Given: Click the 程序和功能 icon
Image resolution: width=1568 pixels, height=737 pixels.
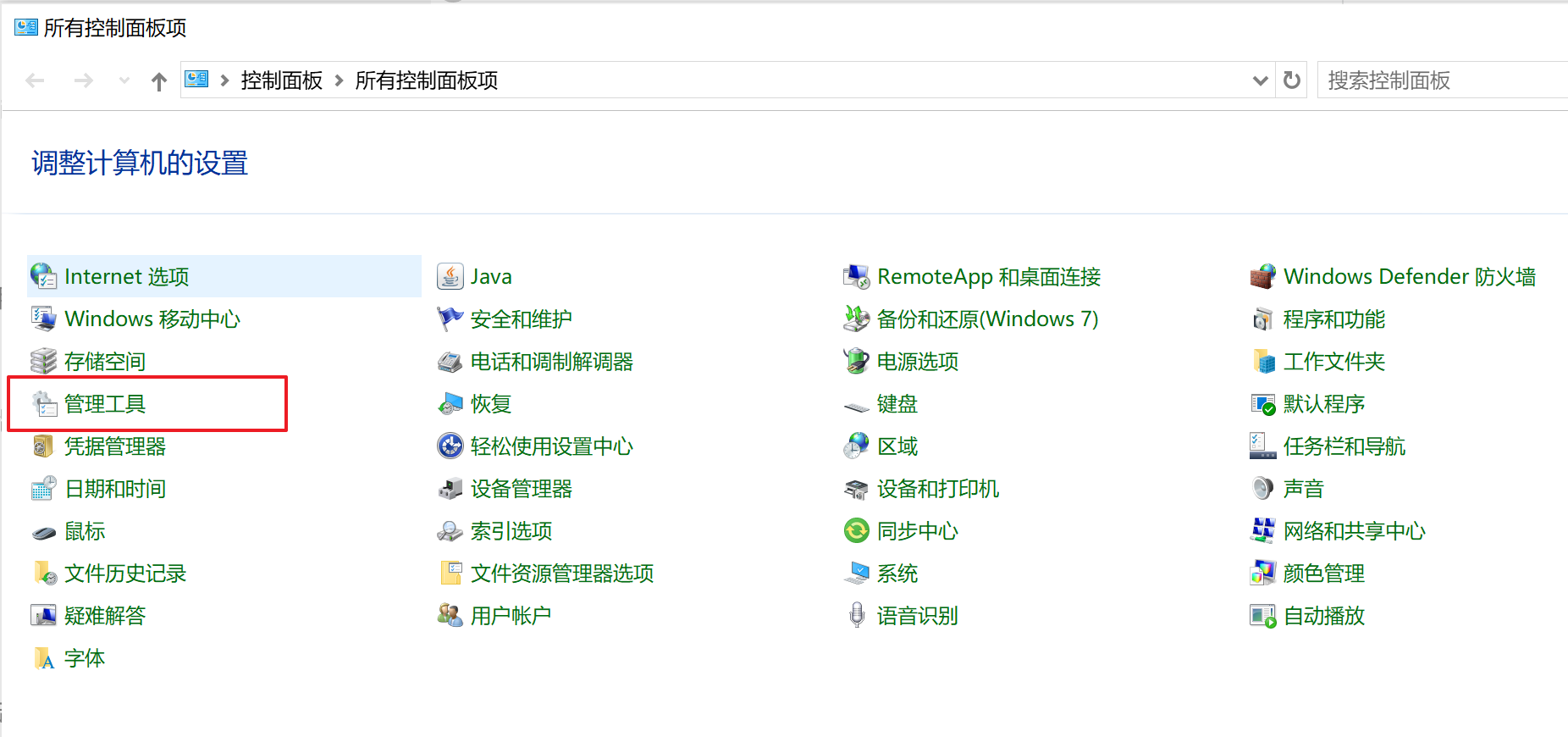Looking at the screenshot, I should tap(1262, 319).
